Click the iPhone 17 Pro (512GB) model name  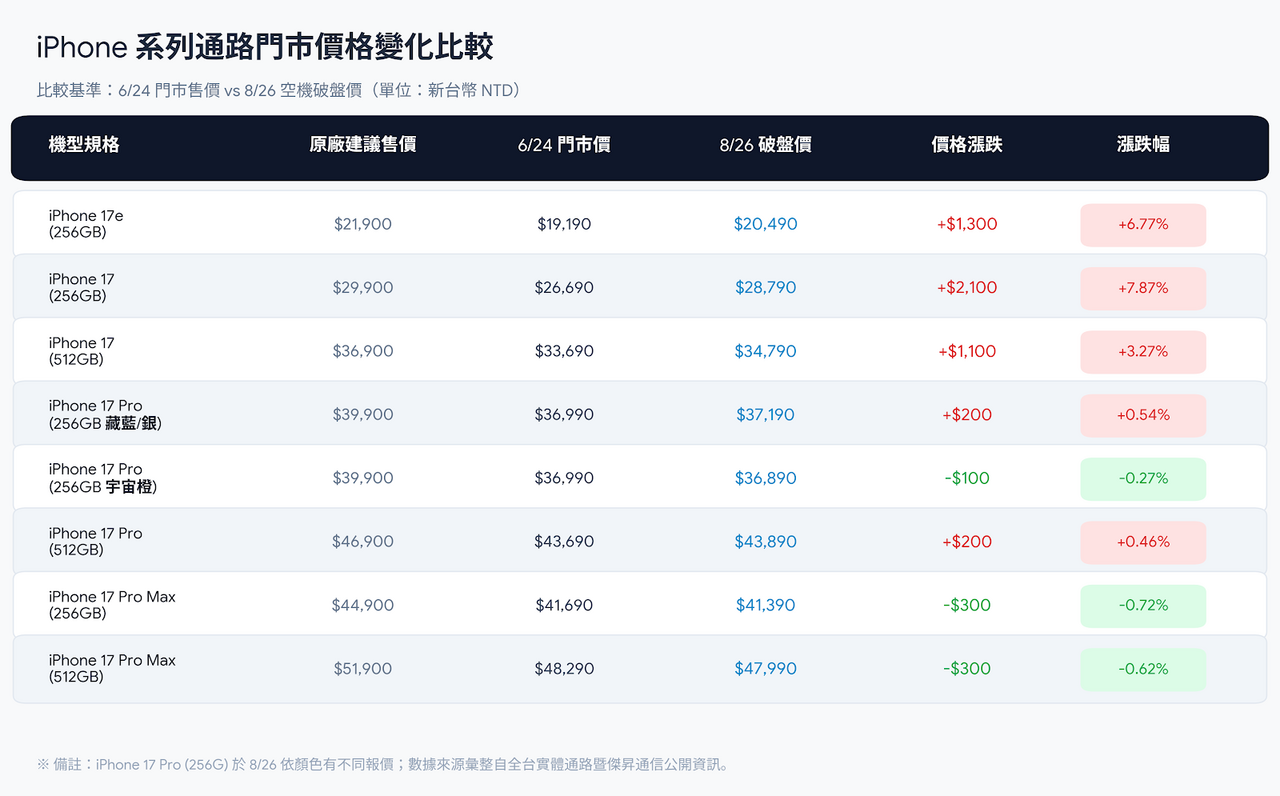tap(95, 542)
